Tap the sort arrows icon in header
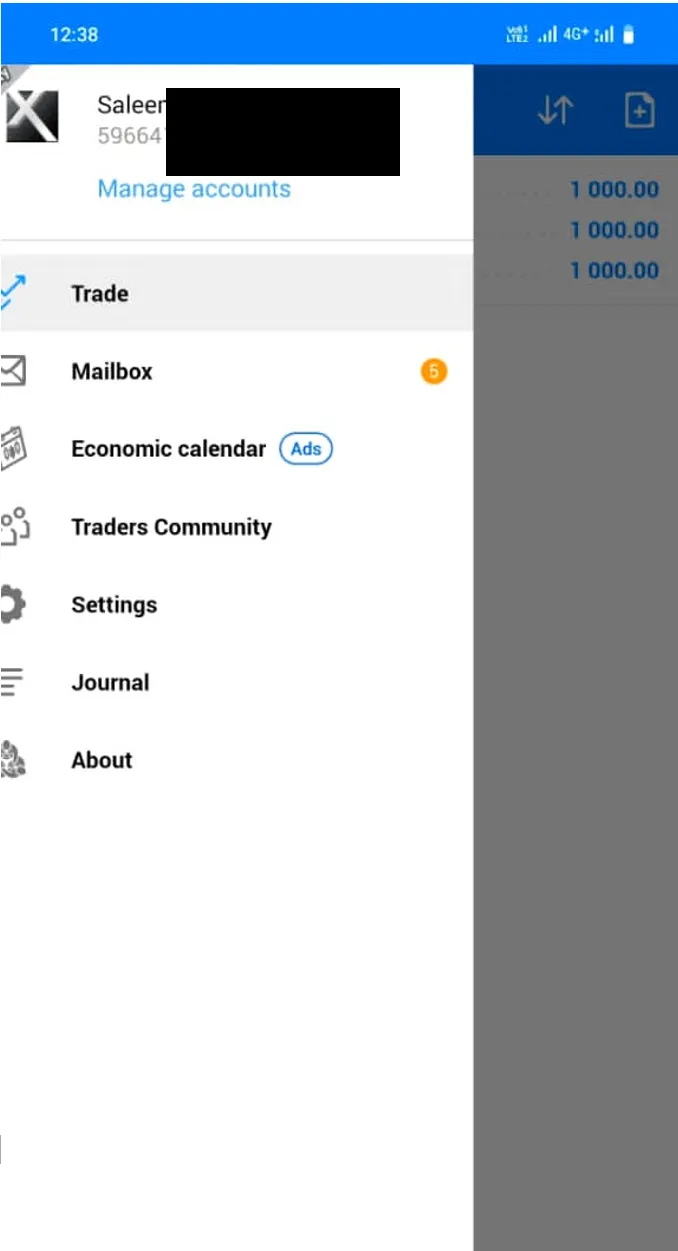The image size is (678, 1251). 555,110
